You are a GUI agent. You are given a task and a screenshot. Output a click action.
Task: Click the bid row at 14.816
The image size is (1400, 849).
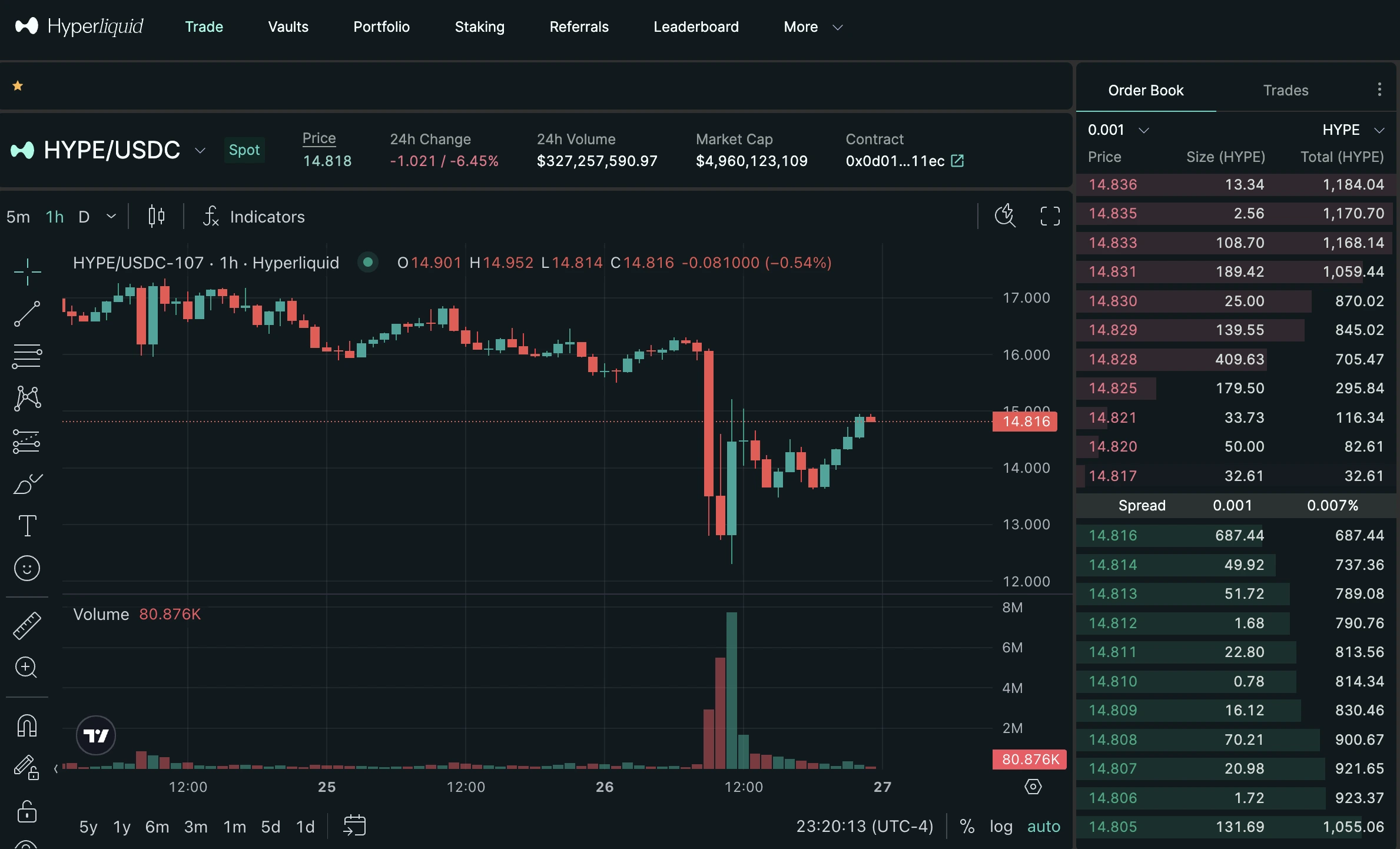tap(1236, 535)
